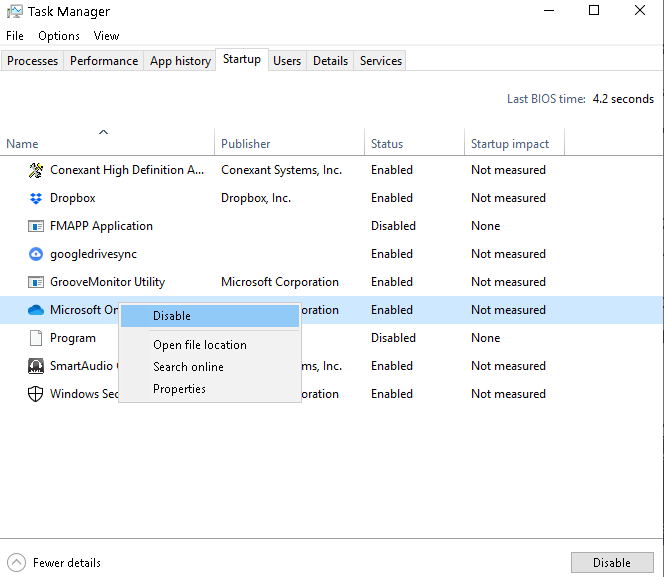Sort by Status column header
Screen dimensions: 664x577
tap(387, 144)
